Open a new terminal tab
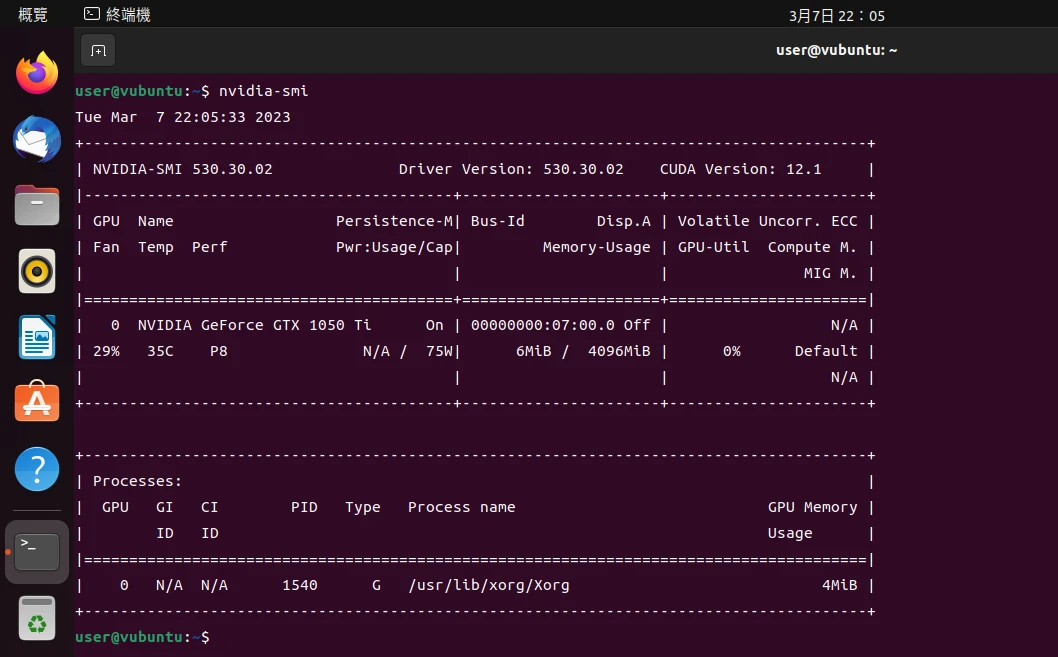Viewport: 1058px width, 657px height. point(98,50)
